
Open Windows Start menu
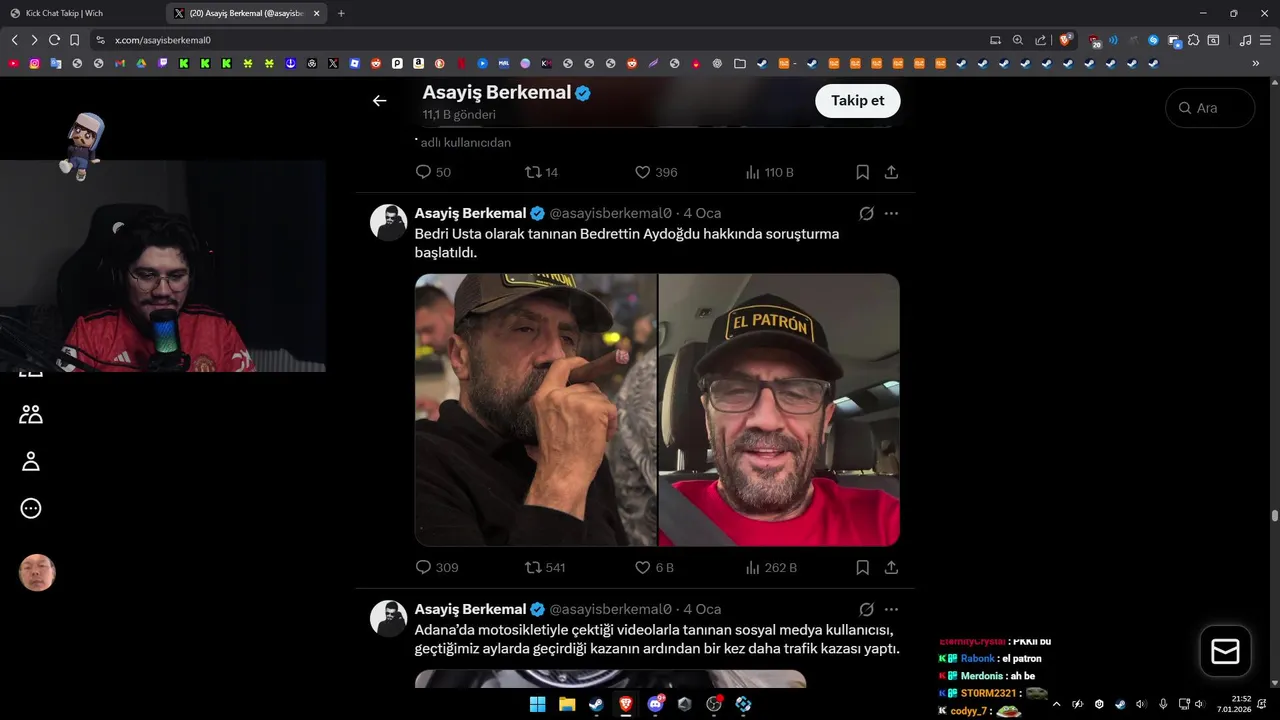[x=537, y=704]
